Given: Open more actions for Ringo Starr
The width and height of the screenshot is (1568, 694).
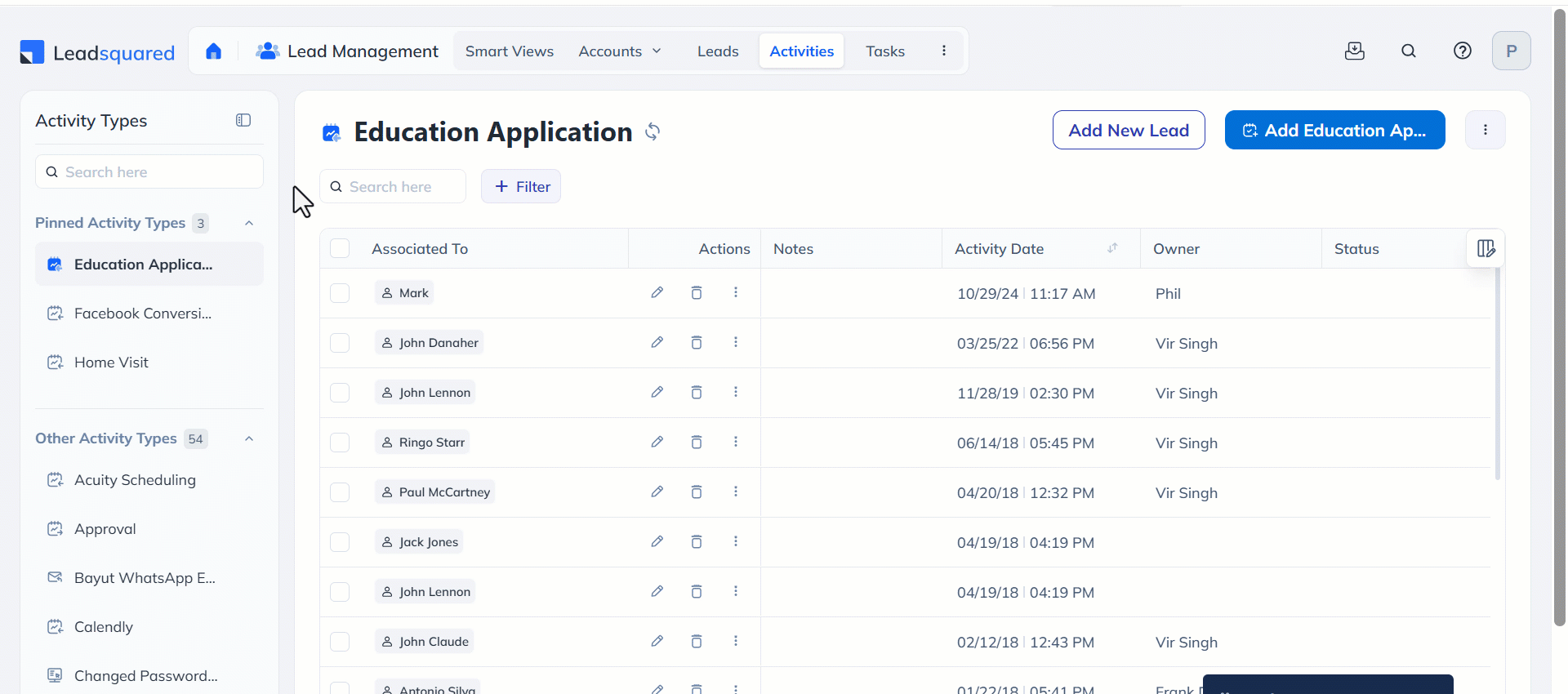Looking at the screenshot, I should coord(736,442).
